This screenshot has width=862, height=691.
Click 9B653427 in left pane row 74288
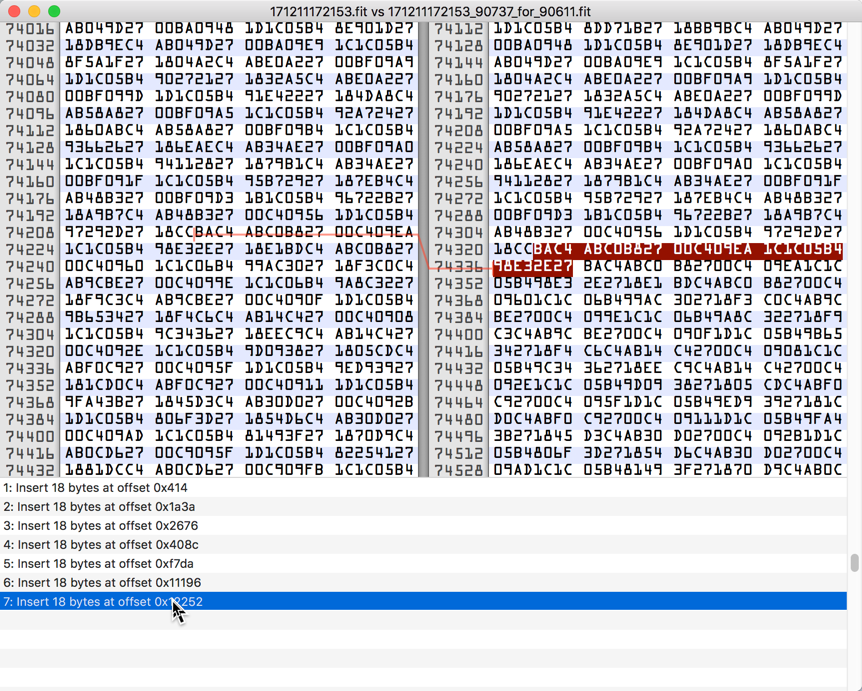pos(104,317)
